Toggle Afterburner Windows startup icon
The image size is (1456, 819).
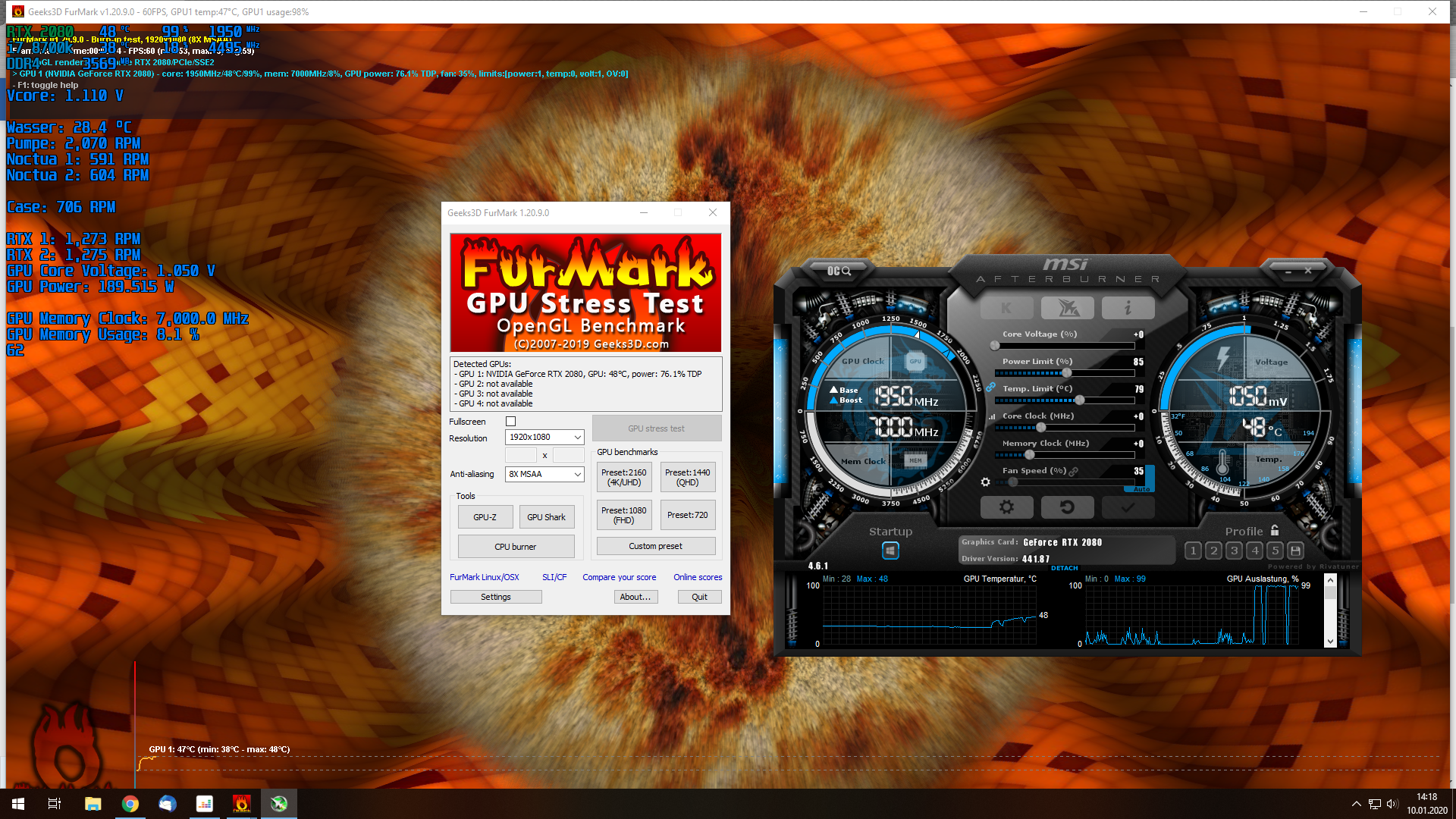[x=890, y=550]
